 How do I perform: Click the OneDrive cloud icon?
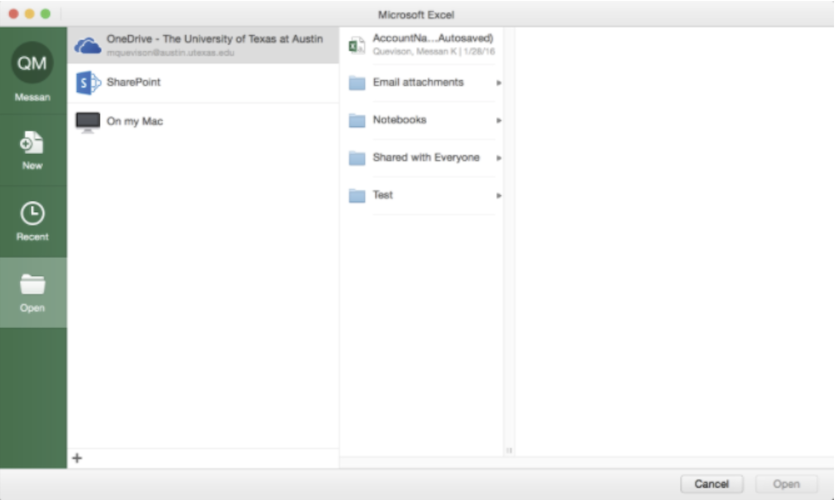pos(88,46)
